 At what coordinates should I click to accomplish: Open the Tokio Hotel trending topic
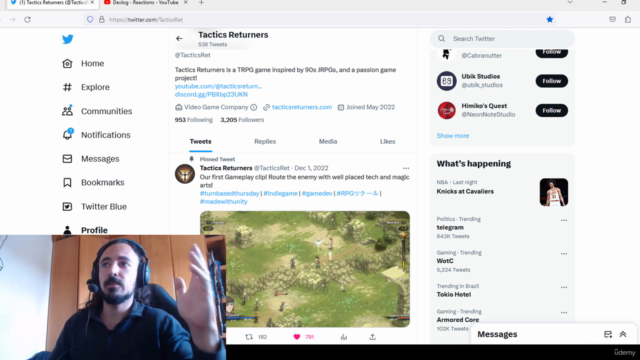453,294
